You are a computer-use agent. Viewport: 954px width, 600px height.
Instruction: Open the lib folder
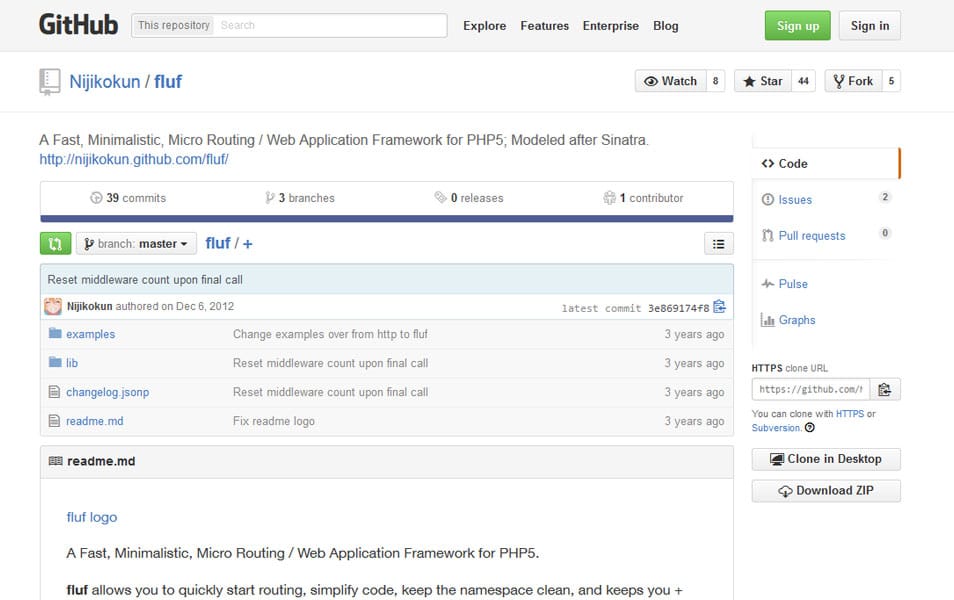pyautogui.click(x=72, y=363)
